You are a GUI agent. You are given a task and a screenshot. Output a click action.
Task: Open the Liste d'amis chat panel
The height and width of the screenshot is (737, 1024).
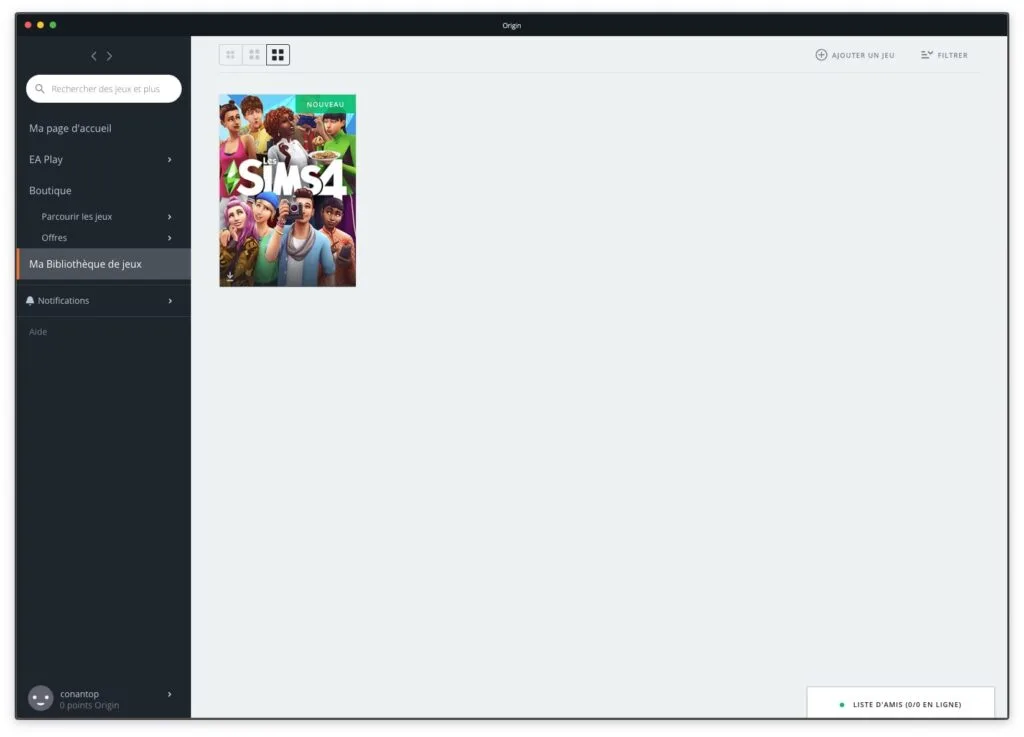[901, 704]
